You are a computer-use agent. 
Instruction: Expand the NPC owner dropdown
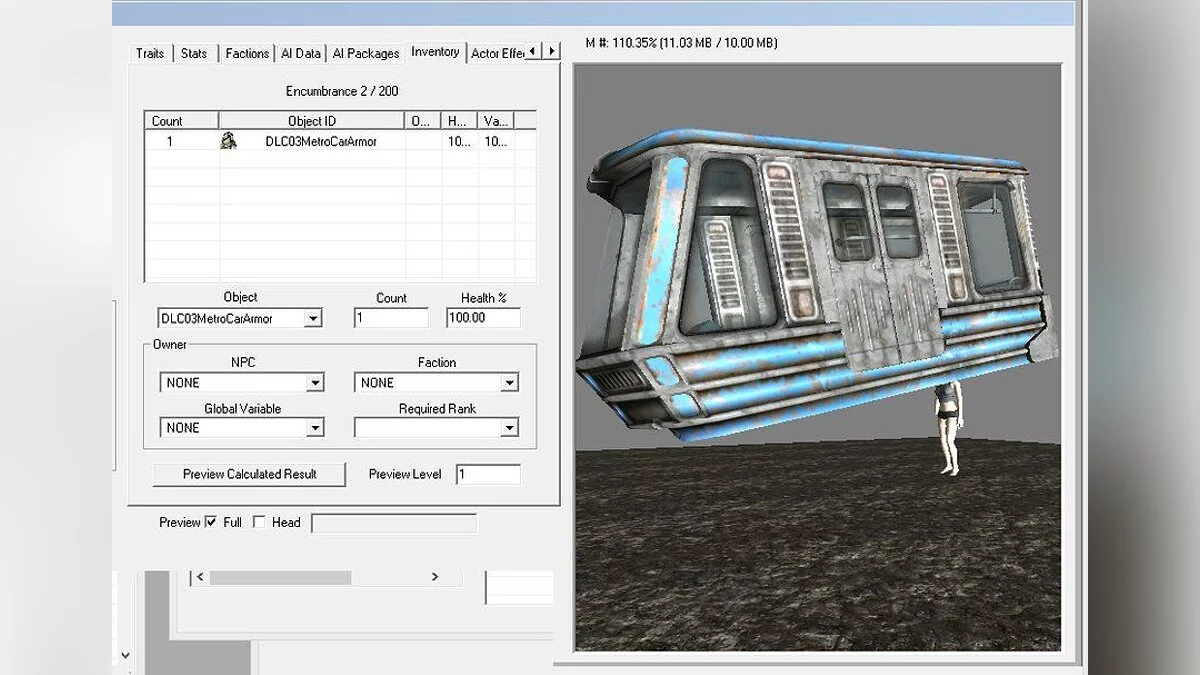(x=315, y=383)
